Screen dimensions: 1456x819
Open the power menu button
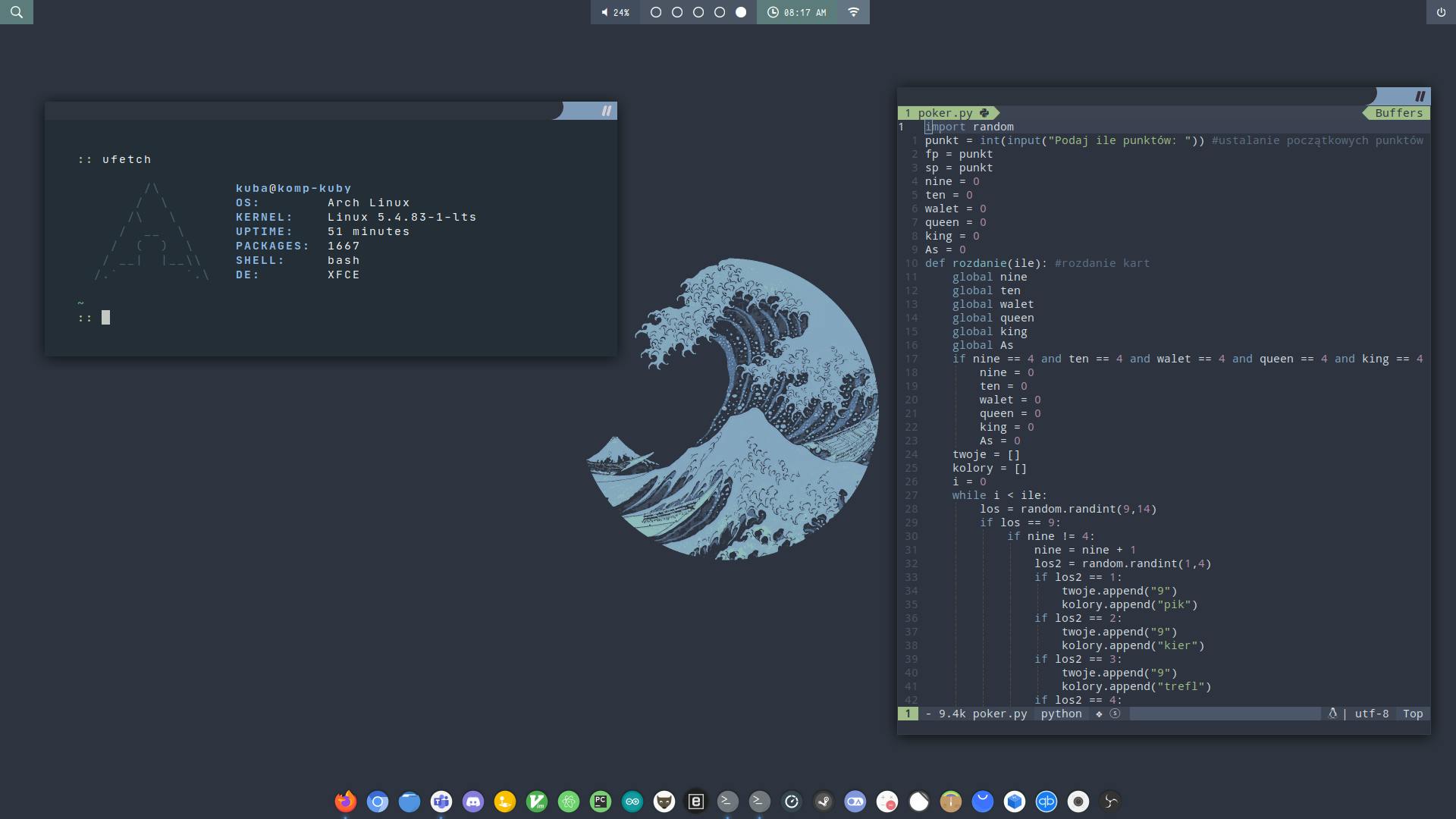point(1441,12)
